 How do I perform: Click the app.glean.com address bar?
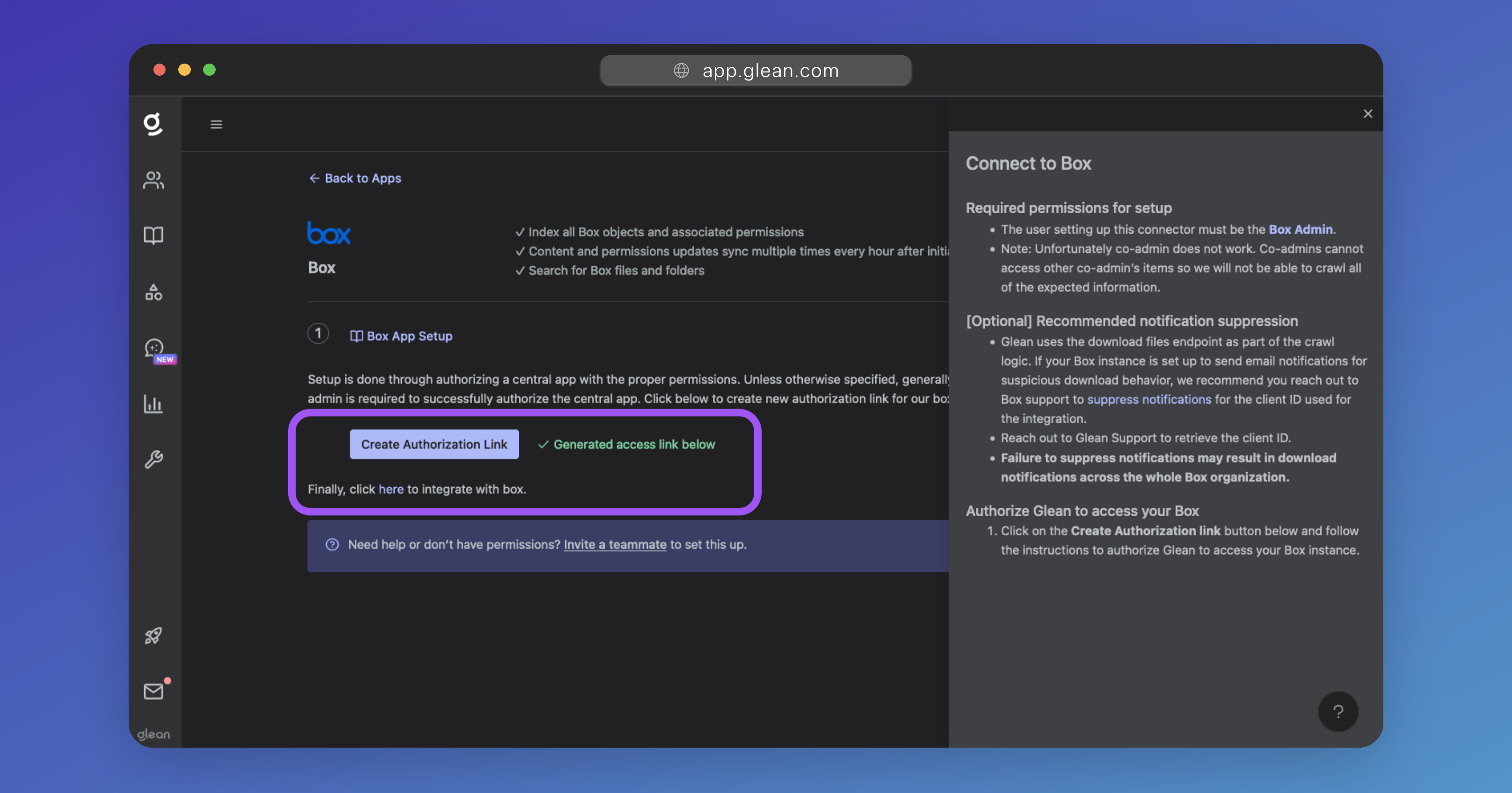[756, 71]
